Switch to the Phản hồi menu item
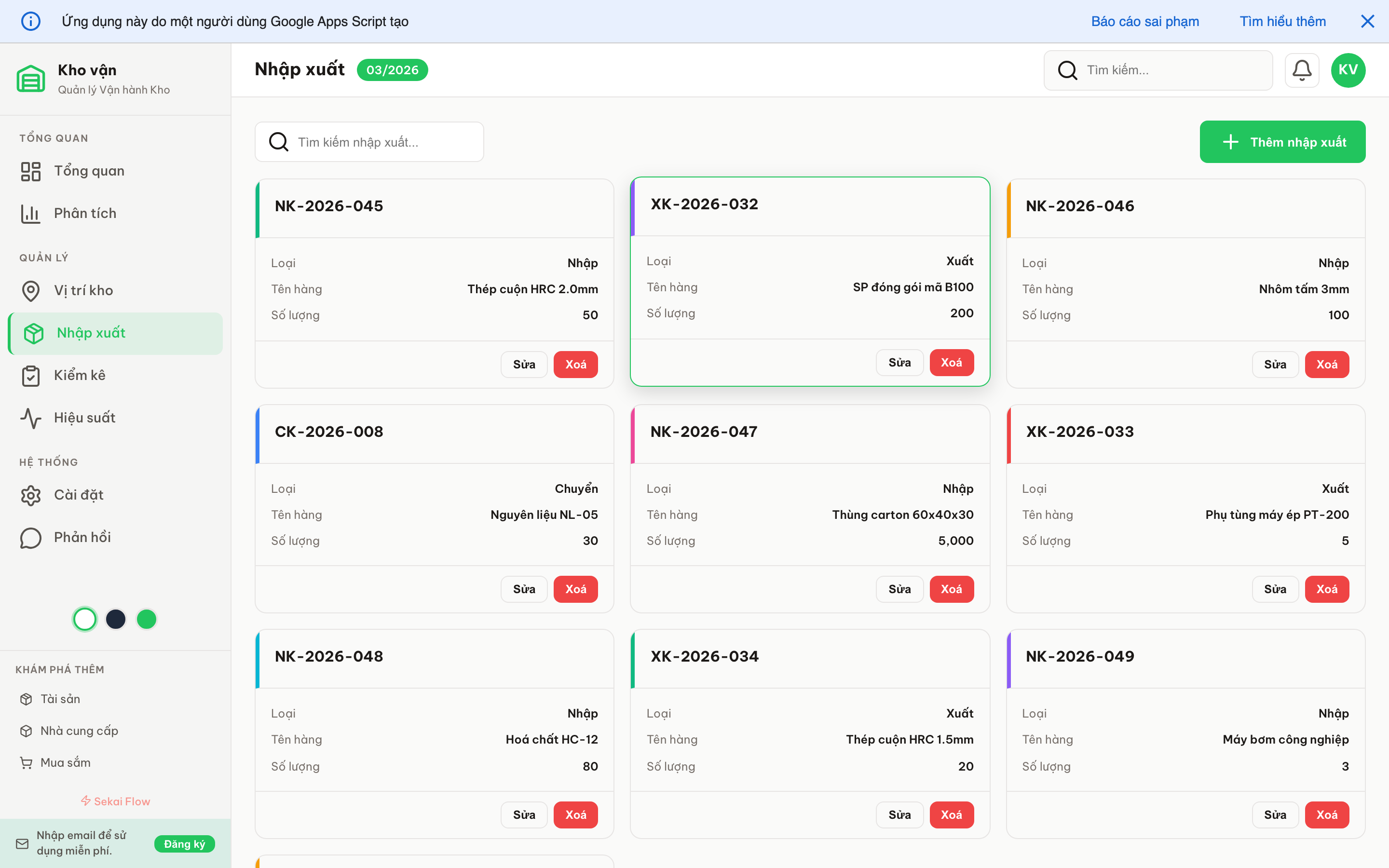Image resolution: width=1389 pixels, height=868 pixels. [x=82, y=537]
